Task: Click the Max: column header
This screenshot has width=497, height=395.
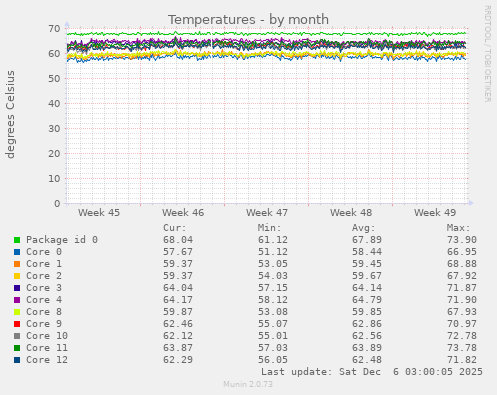Action: click(x=458, y=228)
